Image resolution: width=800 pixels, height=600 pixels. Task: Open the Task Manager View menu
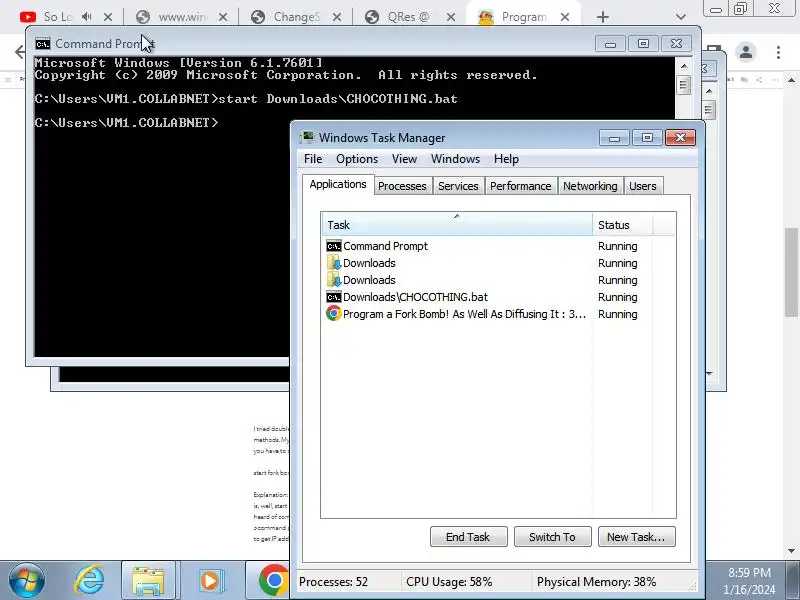404,159
